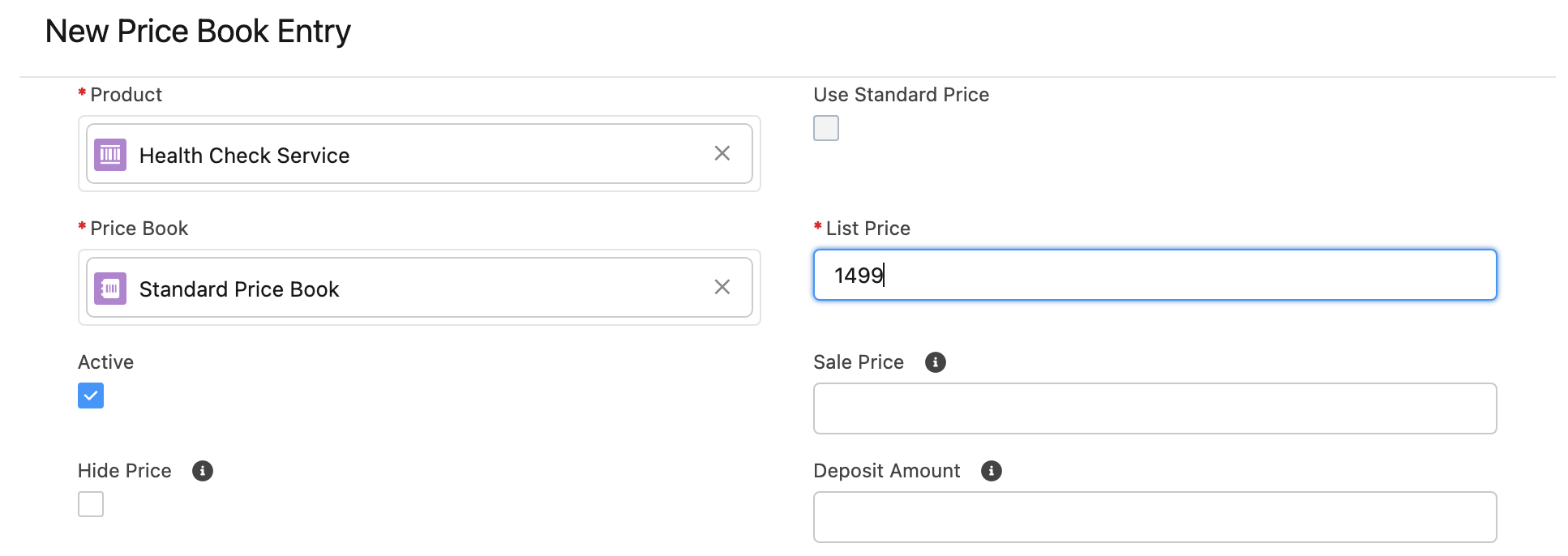Click into the List Price field
The height and width of the screenshot is (556, 1568).
tap(1155, 275)
